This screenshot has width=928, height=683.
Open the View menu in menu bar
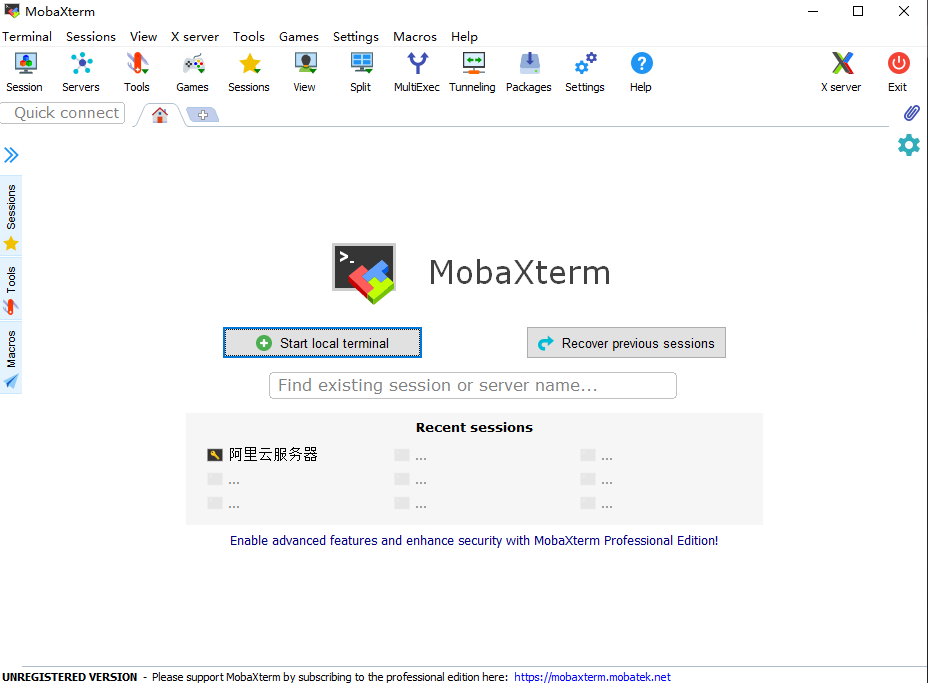coord(143,37)
